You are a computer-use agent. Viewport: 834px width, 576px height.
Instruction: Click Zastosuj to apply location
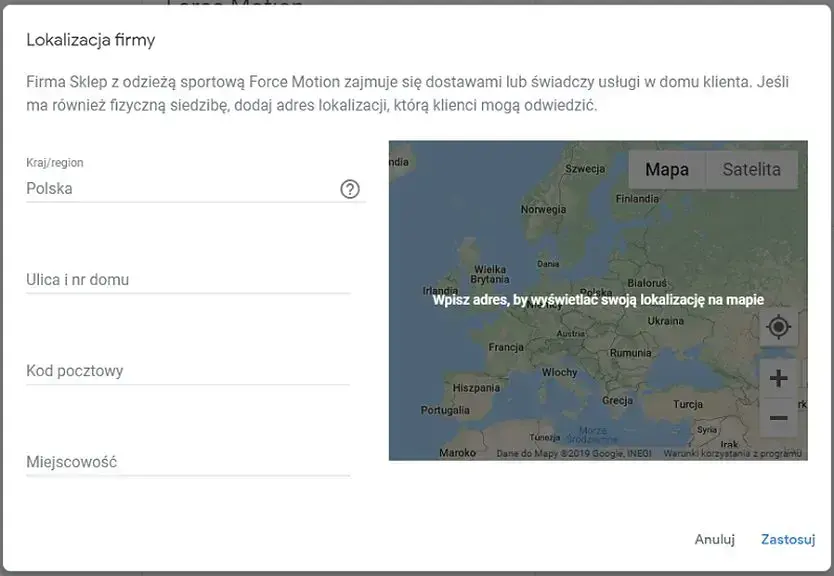pos(787,539)
